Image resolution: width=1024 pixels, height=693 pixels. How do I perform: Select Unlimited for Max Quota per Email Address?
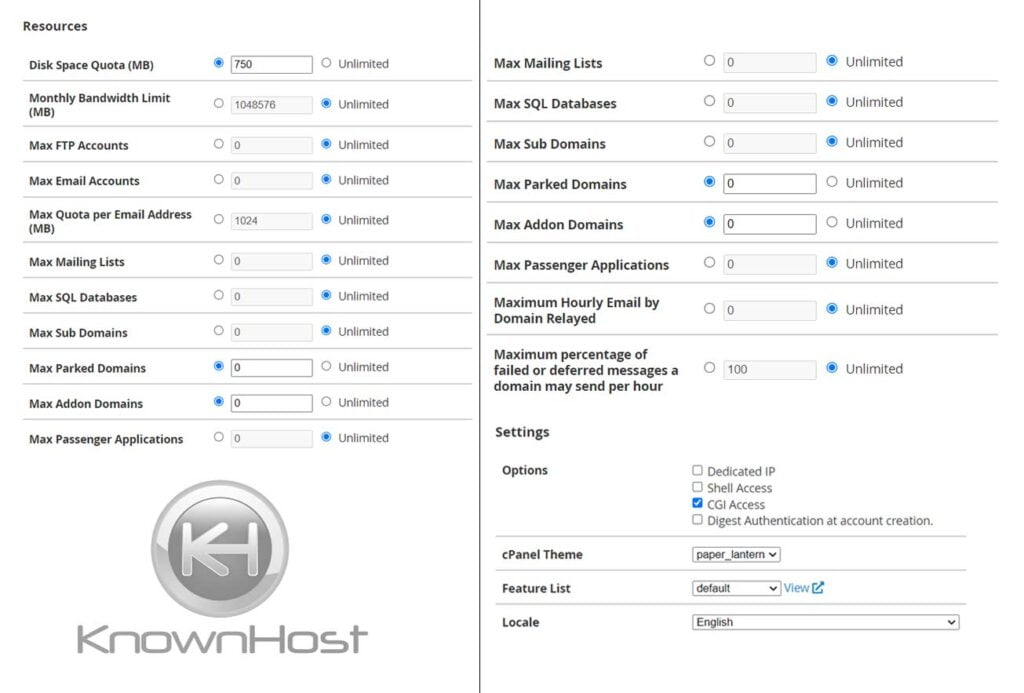click(327, 219)
